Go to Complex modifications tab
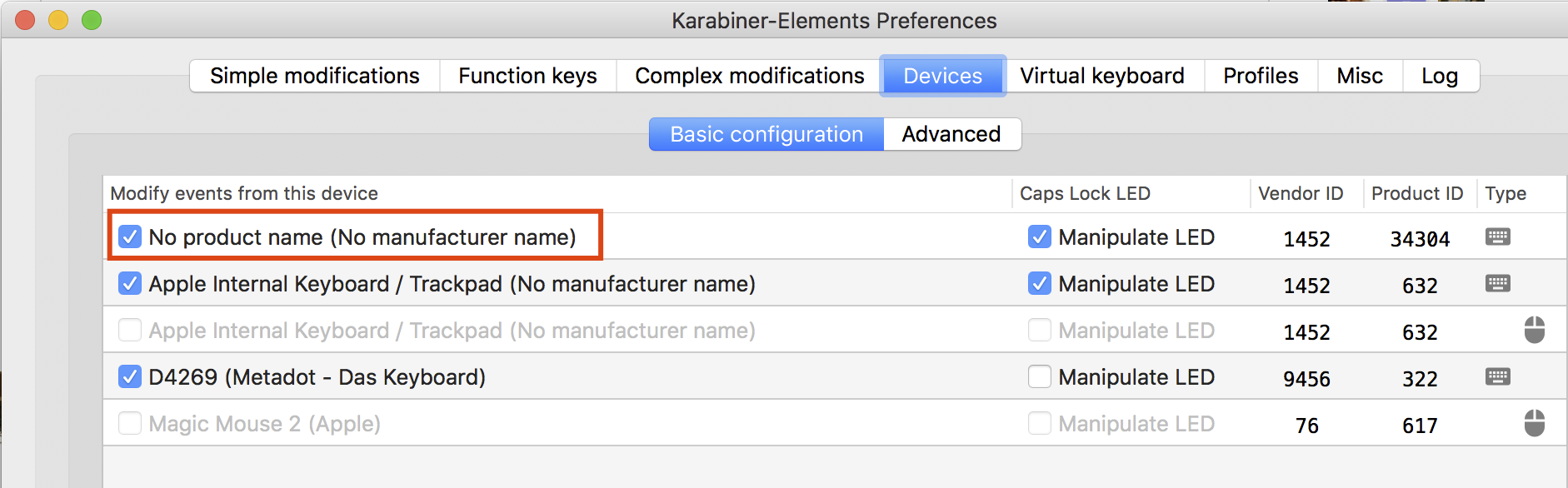The image size is (1568, 488). coord(749,76)
